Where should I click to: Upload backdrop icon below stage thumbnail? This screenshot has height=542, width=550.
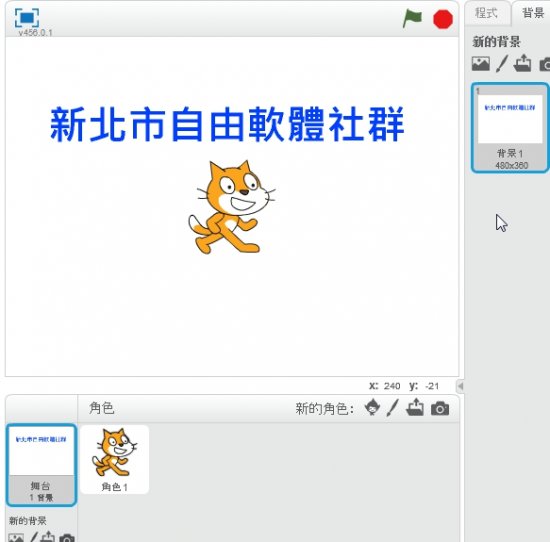[x=47, y=537]
